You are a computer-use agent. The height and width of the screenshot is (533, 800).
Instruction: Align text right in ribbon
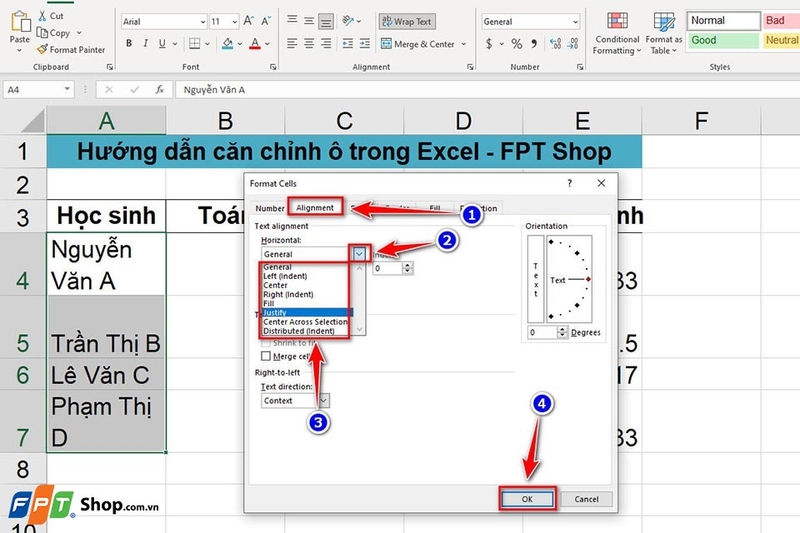pyautogui.click(x=326, y=44)
